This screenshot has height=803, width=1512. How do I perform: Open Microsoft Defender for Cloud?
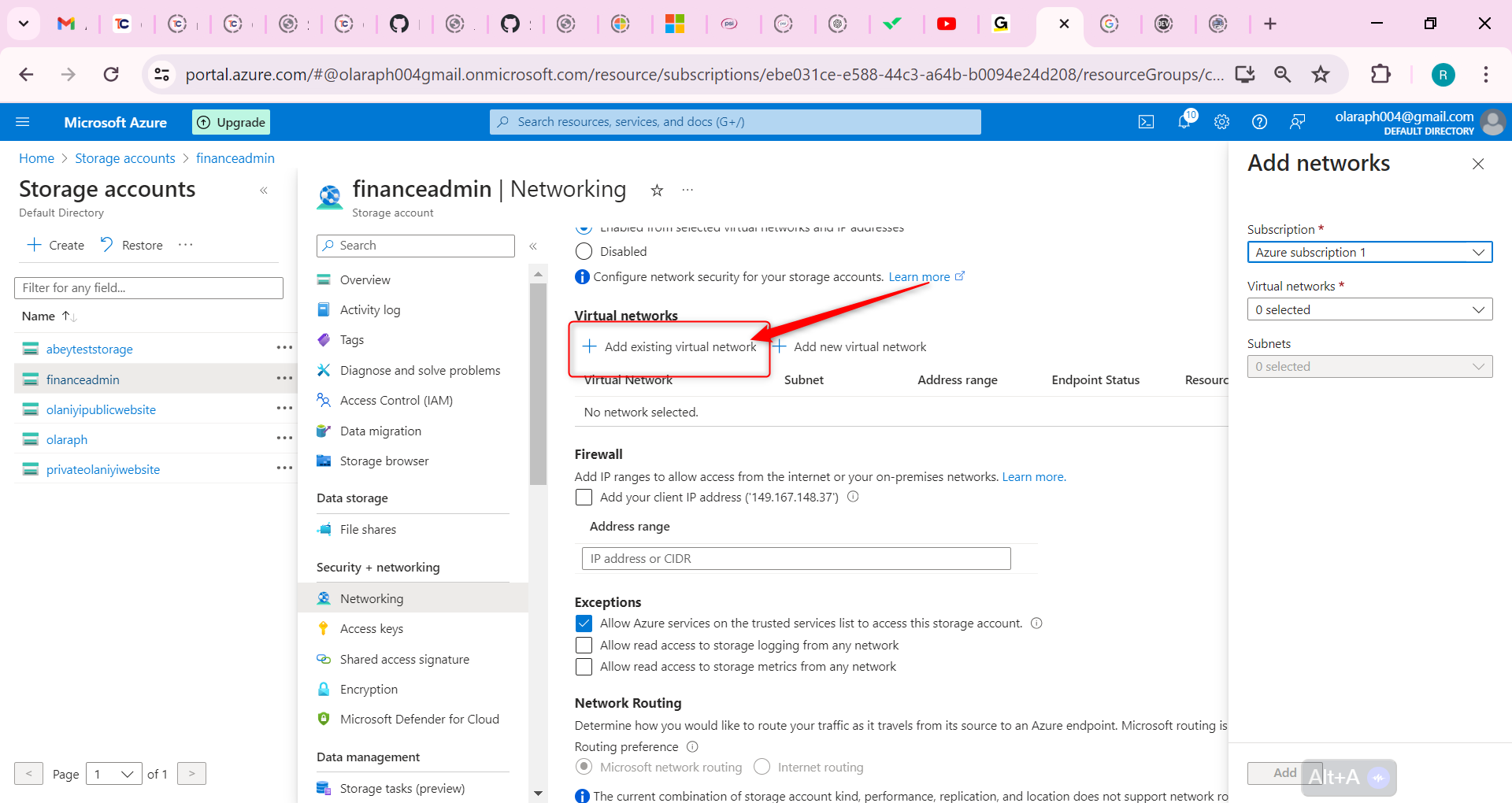(419, 719)
